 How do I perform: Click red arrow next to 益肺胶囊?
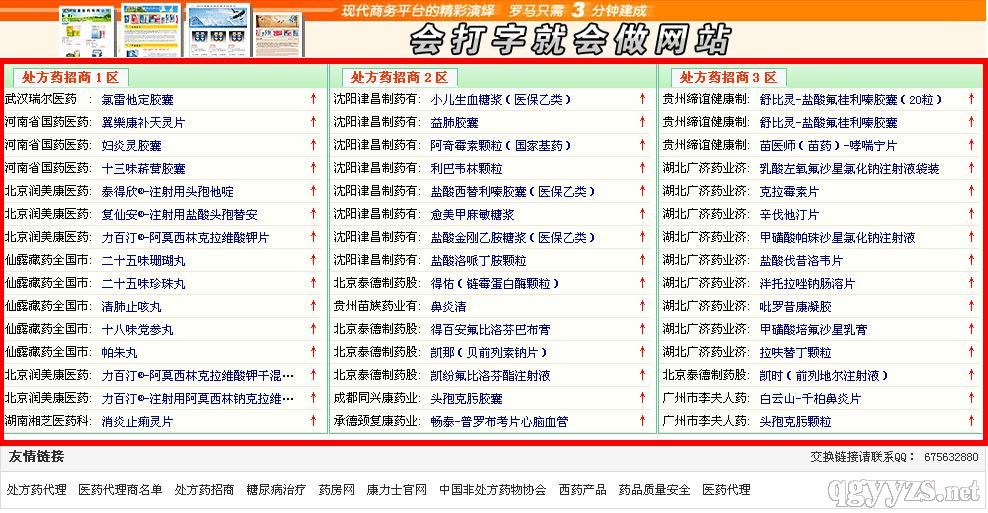pyautogui.click(x=642, y=122)
